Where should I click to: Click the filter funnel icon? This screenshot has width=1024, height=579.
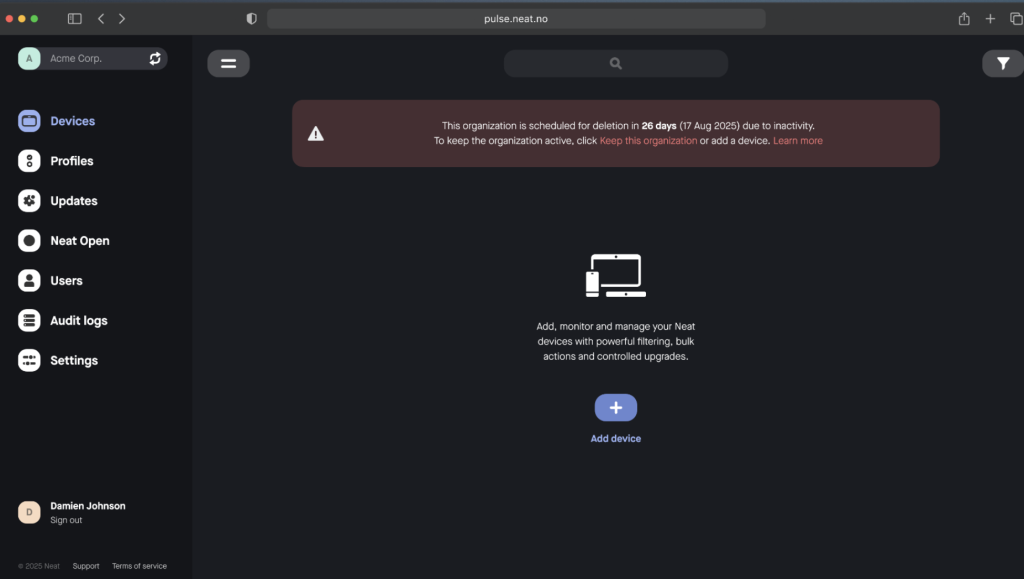pos(1002,63)
